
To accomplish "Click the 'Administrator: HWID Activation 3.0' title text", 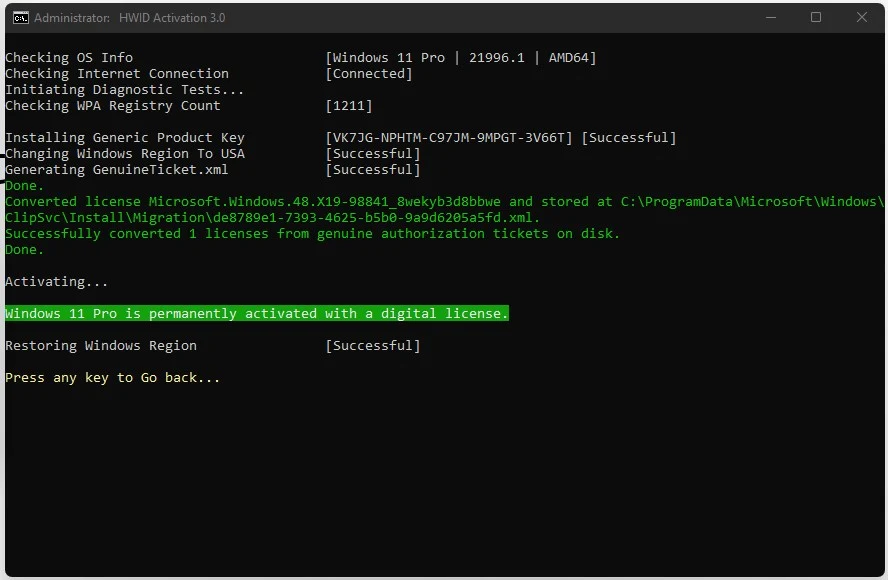I will (x=130, y=18).
